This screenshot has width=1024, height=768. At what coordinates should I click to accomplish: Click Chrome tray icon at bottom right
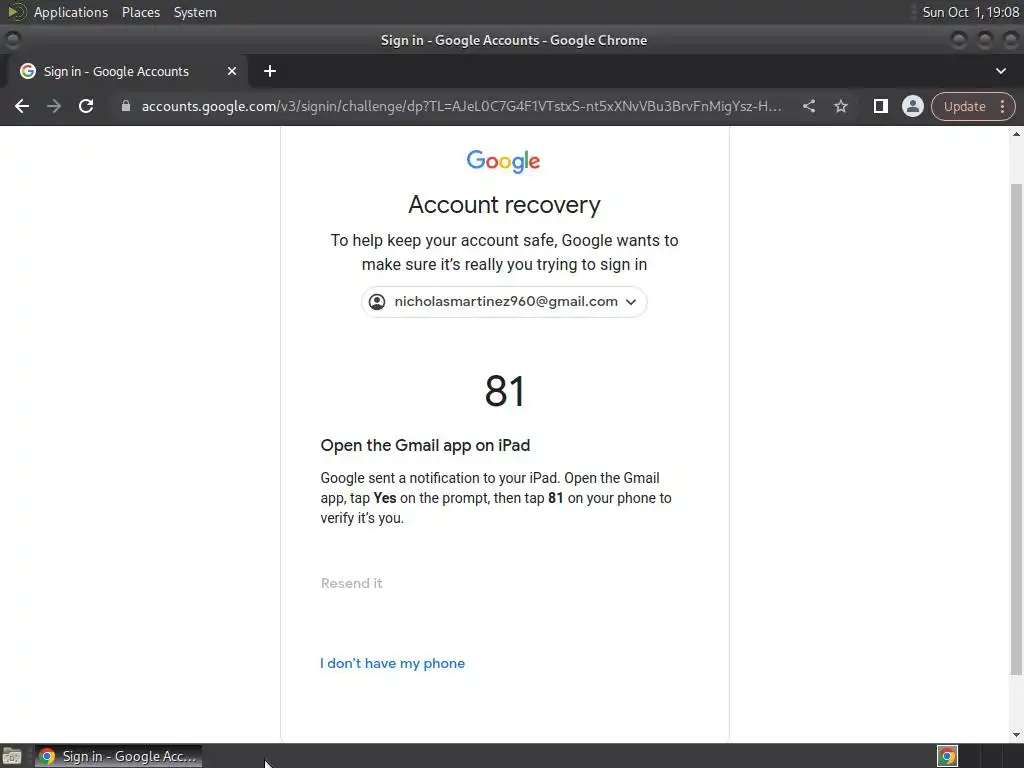947,756
